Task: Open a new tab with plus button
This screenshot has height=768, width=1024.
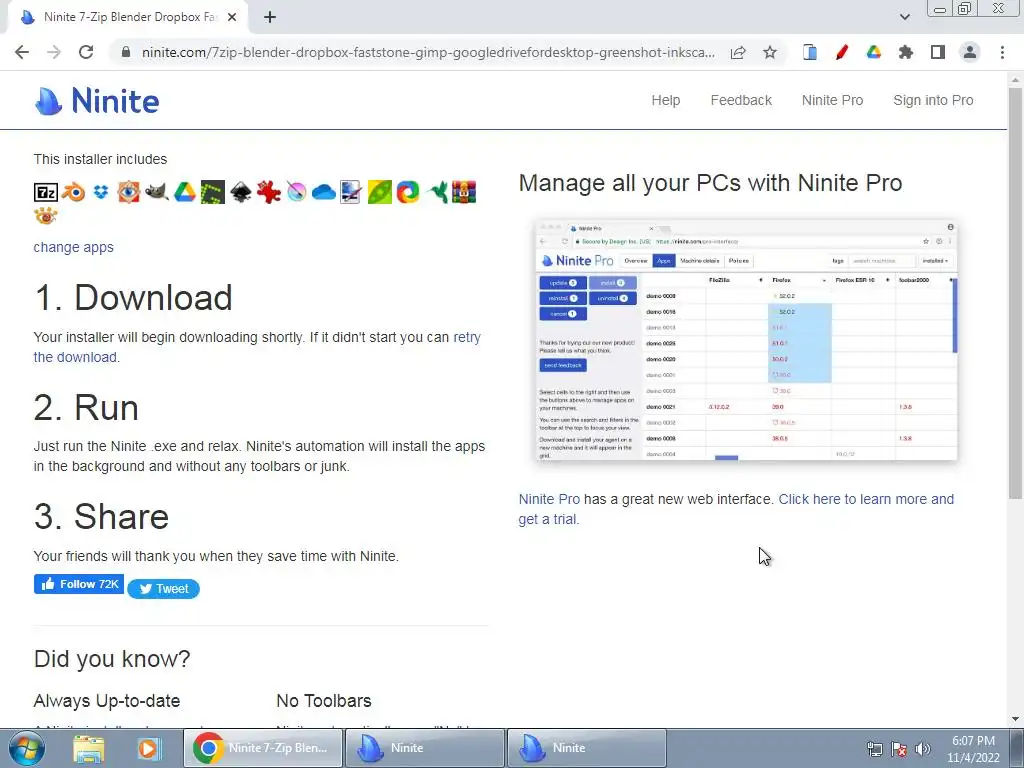Action: 270,17
